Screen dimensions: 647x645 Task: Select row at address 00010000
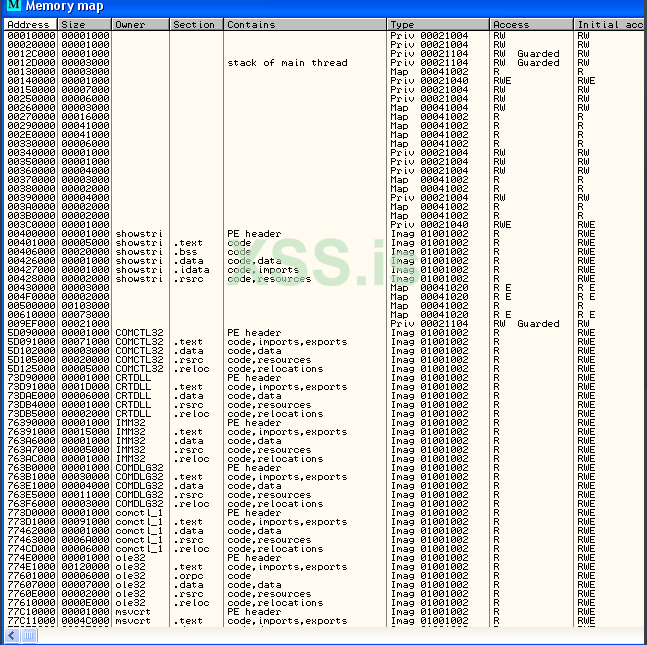[324, 35]
